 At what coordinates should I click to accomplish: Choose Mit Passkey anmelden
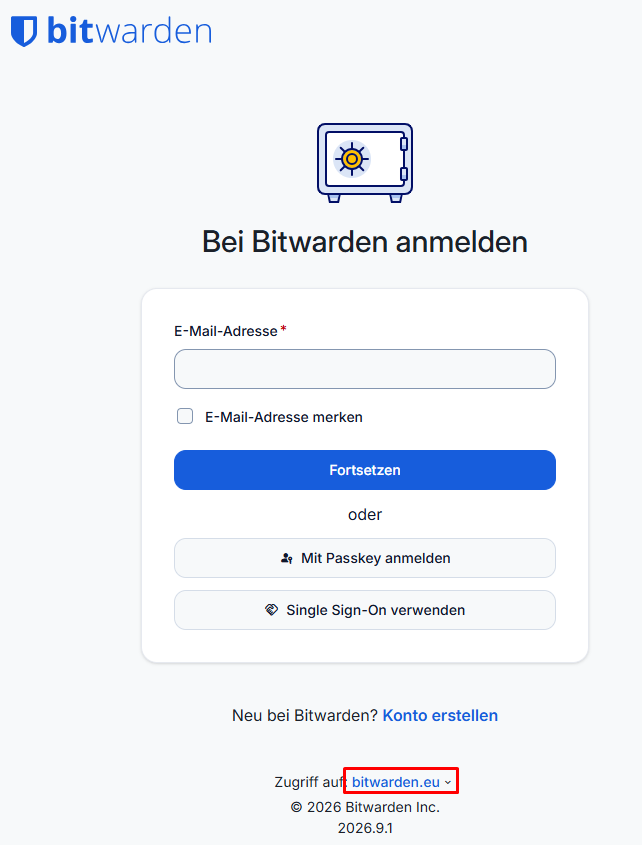pos(365,558)
